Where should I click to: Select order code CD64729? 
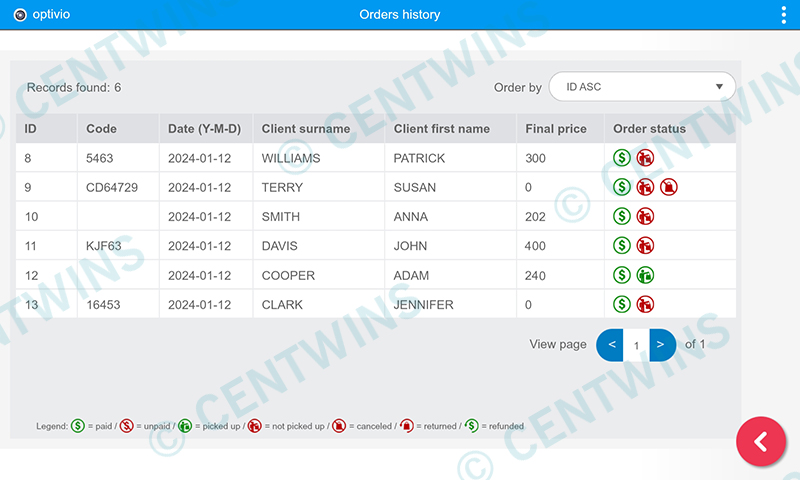tap(112, 187)
